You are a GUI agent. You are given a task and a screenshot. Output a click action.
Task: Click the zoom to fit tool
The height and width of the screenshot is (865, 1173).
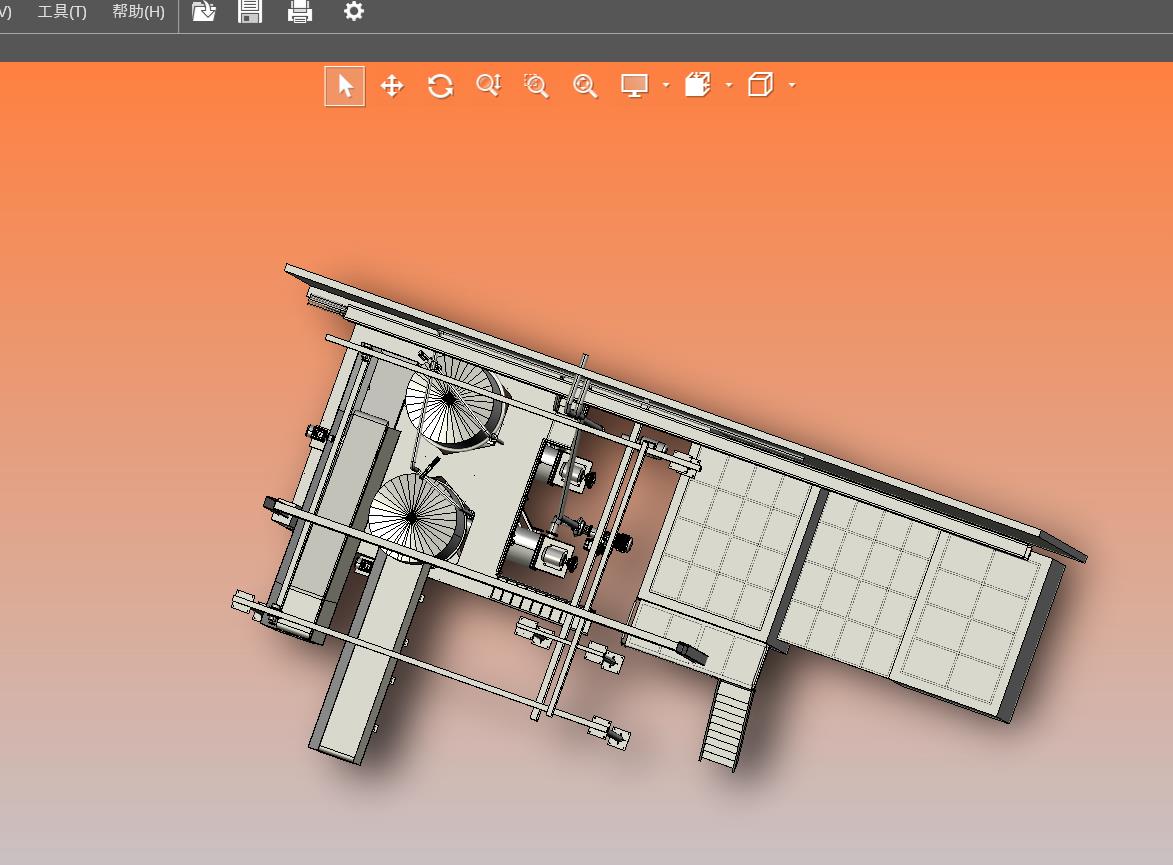(585, 86)
